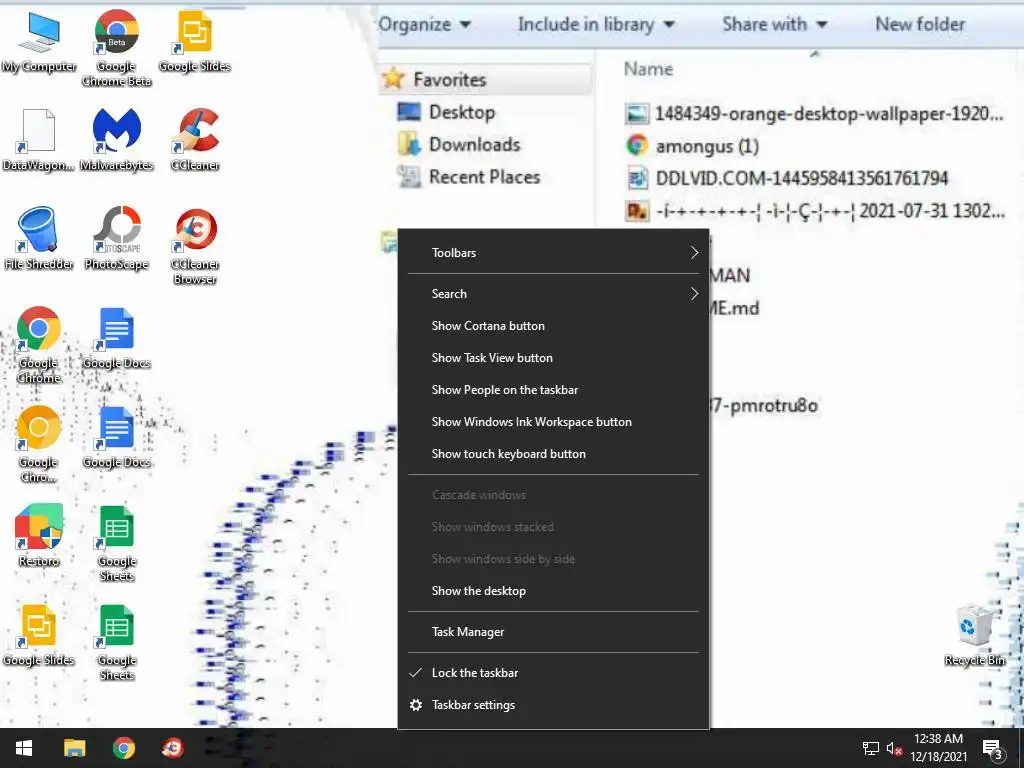Viewport: 1024px width, 768px height.
Task: Toggle Show touch keyboard button
Action: 553,454
